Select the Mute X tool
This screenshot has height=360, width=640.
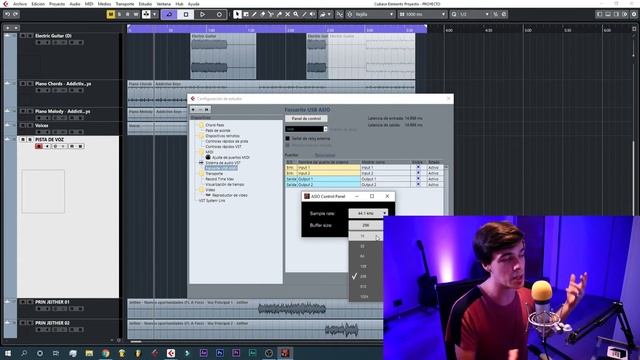click(287, 14)
